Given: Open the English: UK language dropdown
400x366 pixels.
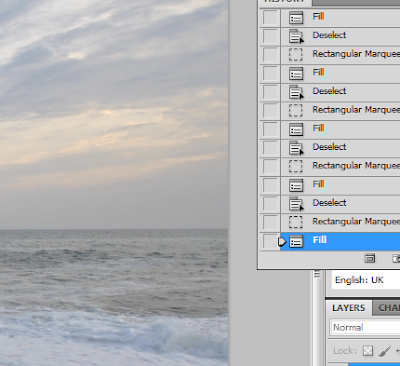Looking at the screenshot, I should [366, 280].
